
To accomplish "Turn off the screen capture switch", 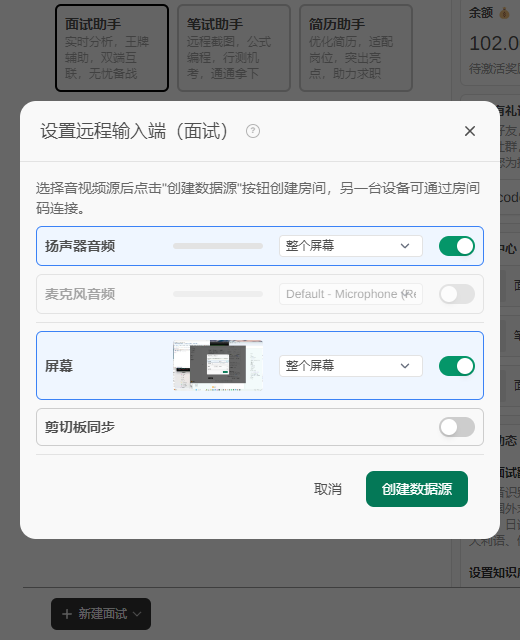I will click(x=457, y=366).
